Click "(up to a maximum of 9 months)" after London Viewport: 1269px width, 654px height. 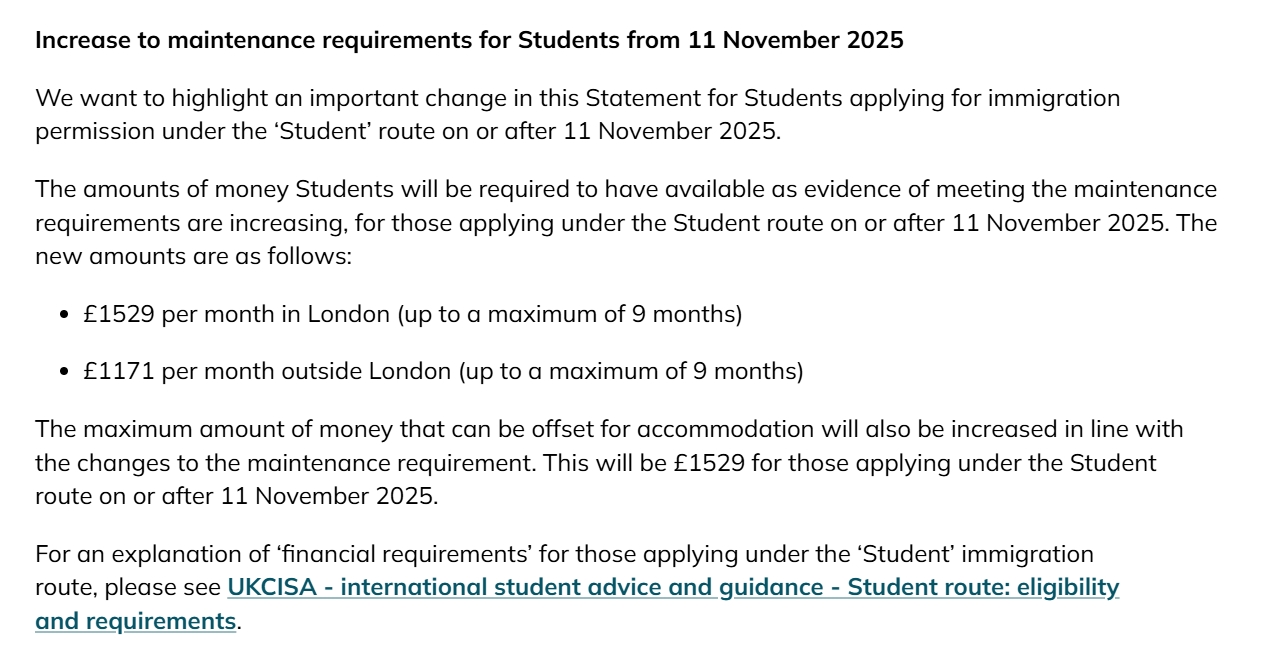(x=570, y=314)
